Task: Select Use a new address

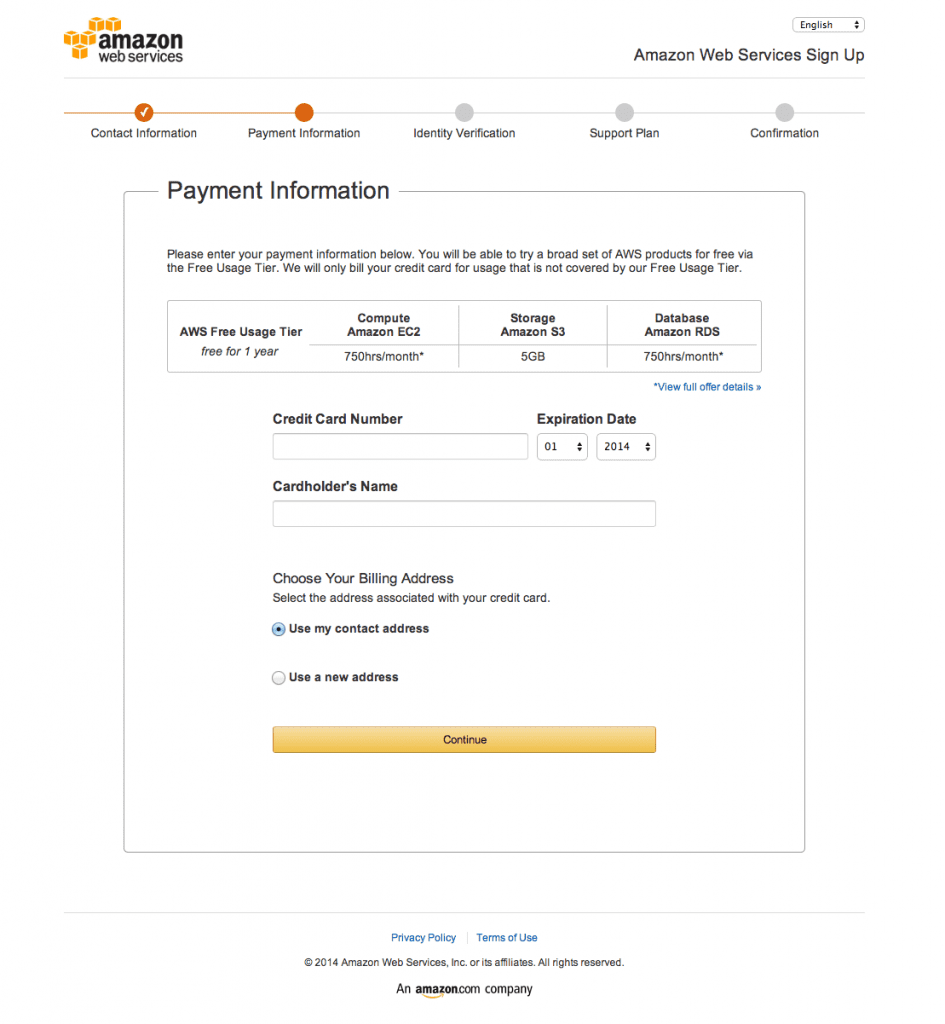Action: coord(278,677)
